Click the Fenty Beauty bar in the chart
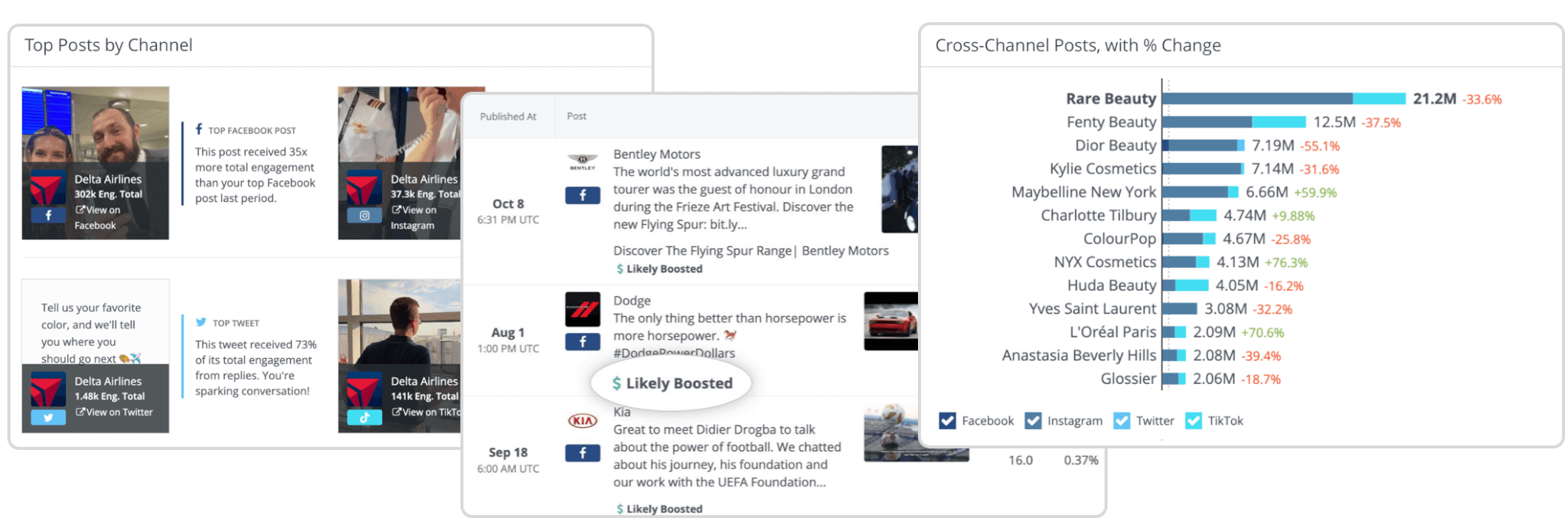 pos(1234,122)
